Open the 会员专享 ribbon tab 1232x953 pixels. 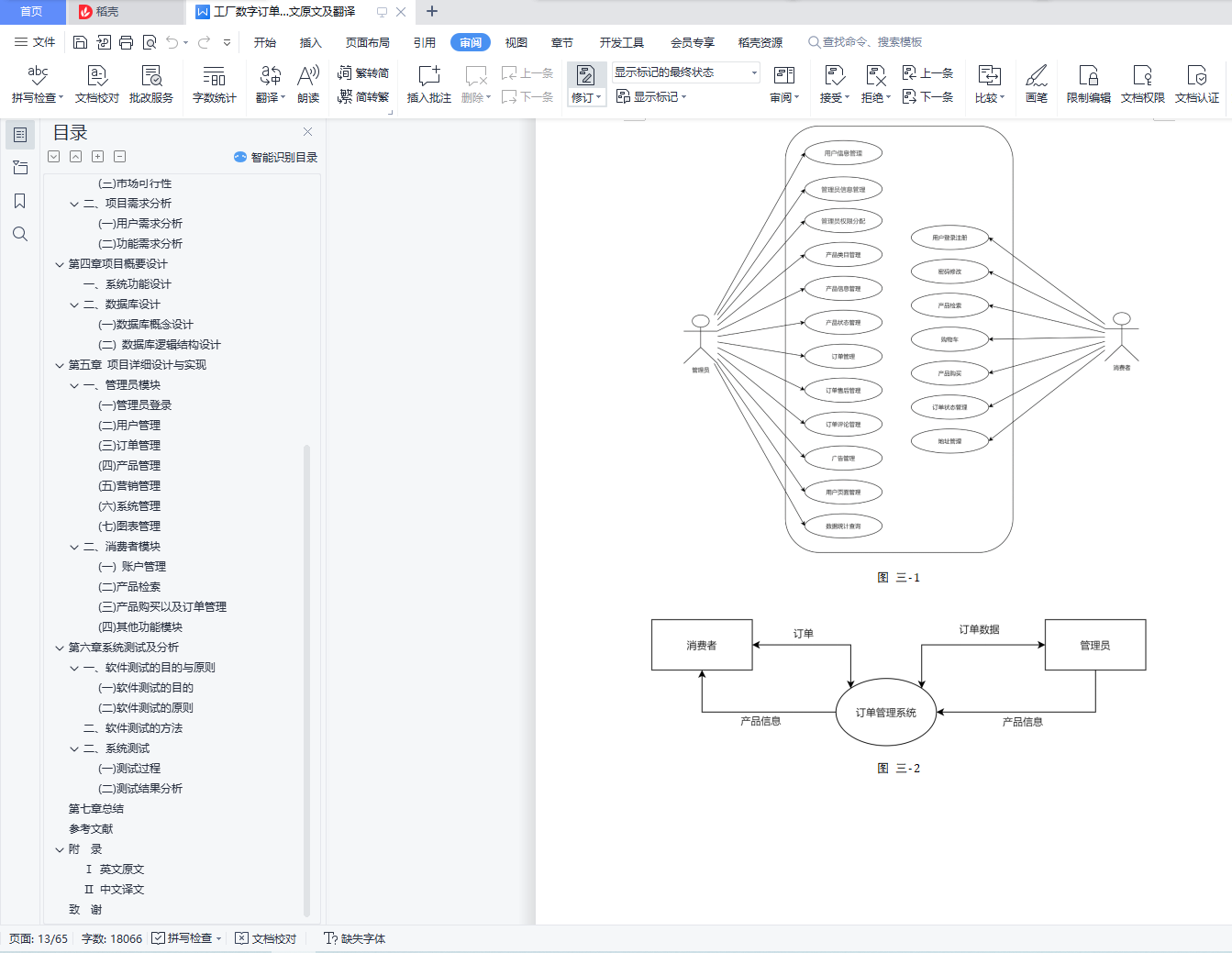[693, 42]
